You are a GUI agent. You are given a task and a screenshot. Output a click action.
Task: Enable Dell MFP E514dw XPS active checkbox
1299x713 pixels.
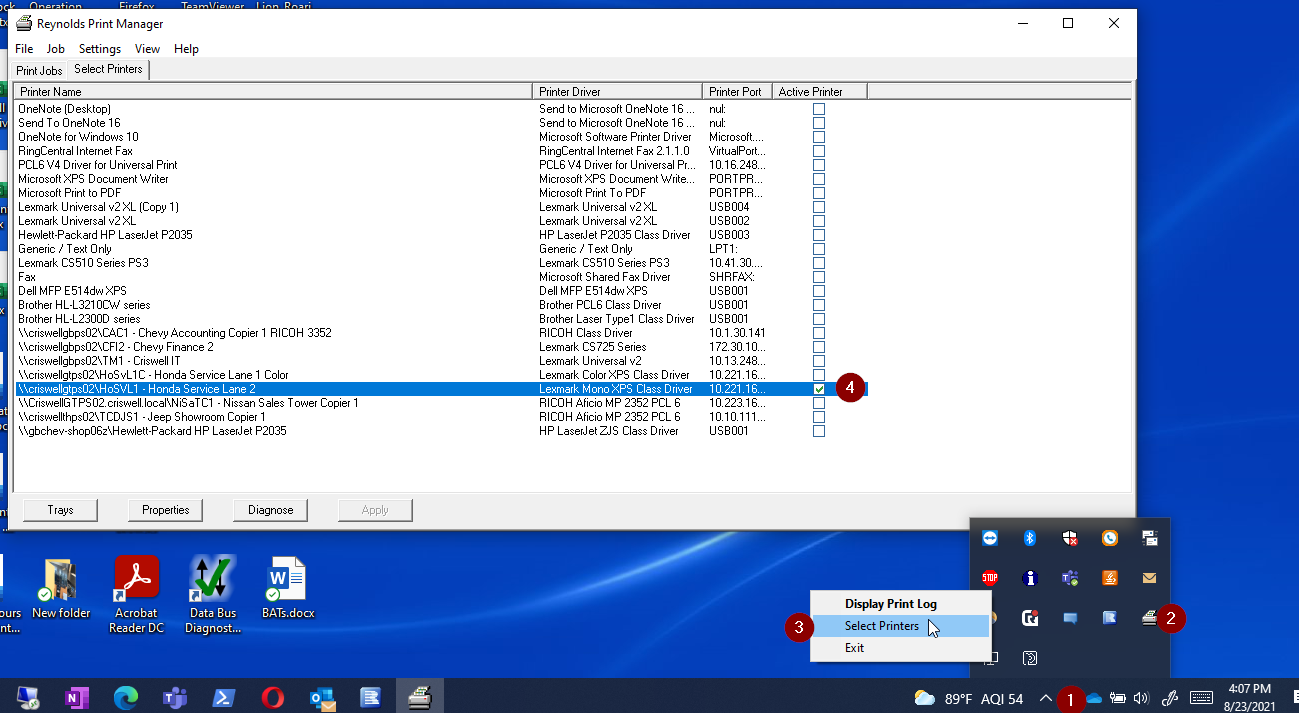click(819, 291)
